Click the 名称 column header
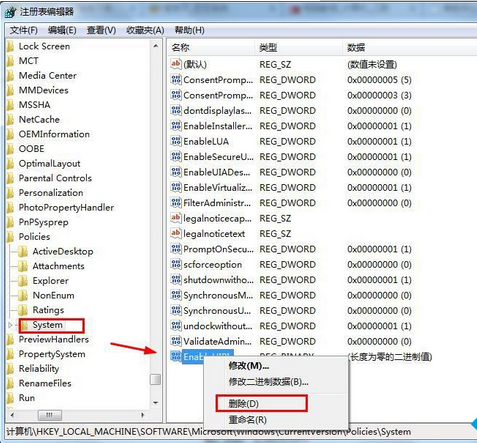 pos(211,48)
